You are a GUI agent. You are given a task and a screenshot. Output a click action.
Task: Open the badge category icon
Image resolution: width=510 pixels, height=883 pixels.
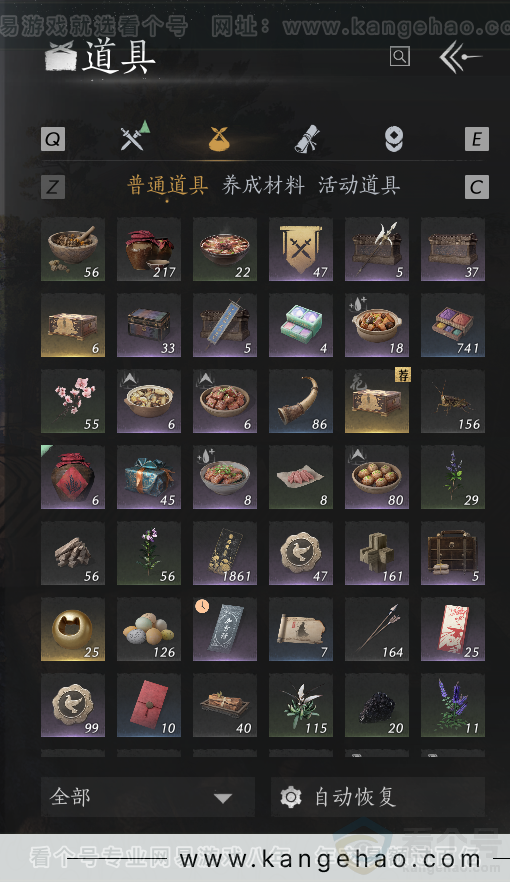pyautogui.click(x=393, y=139)
